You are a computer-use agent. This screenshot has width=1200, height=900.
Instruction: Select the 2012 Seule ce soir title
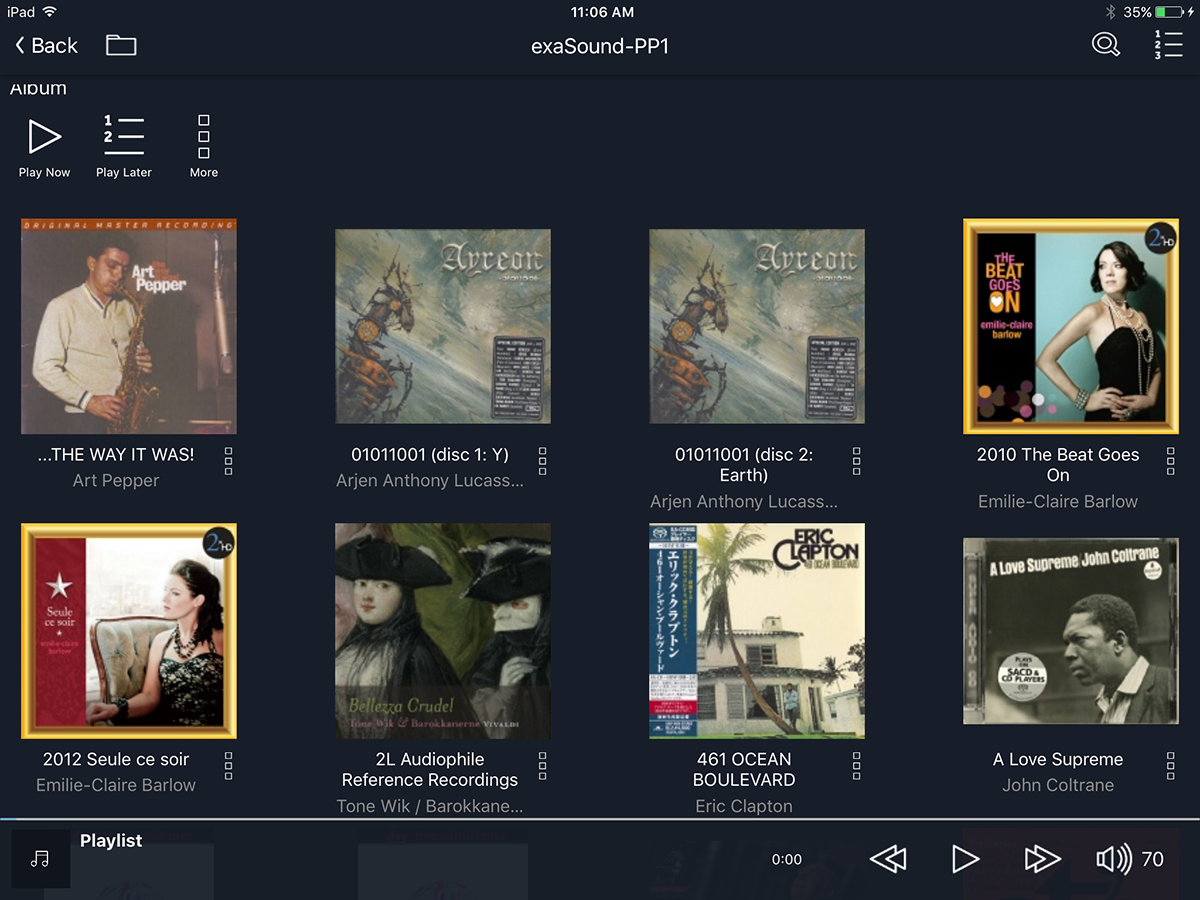116,760
